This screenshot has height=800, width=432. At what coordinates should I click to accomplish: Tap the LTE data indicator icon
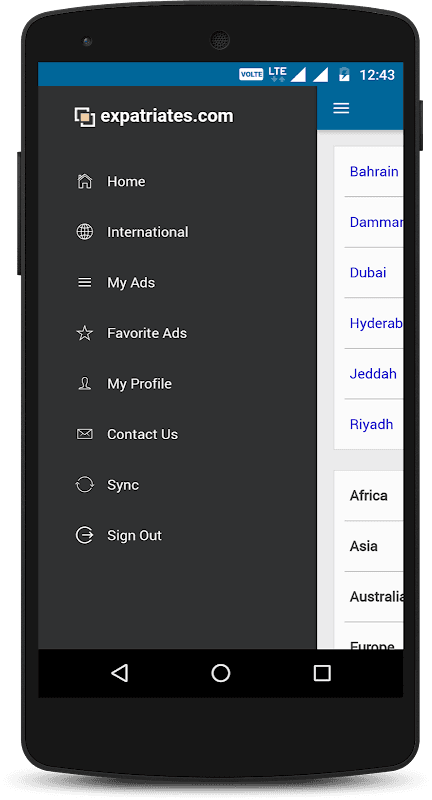click(277, 74)
